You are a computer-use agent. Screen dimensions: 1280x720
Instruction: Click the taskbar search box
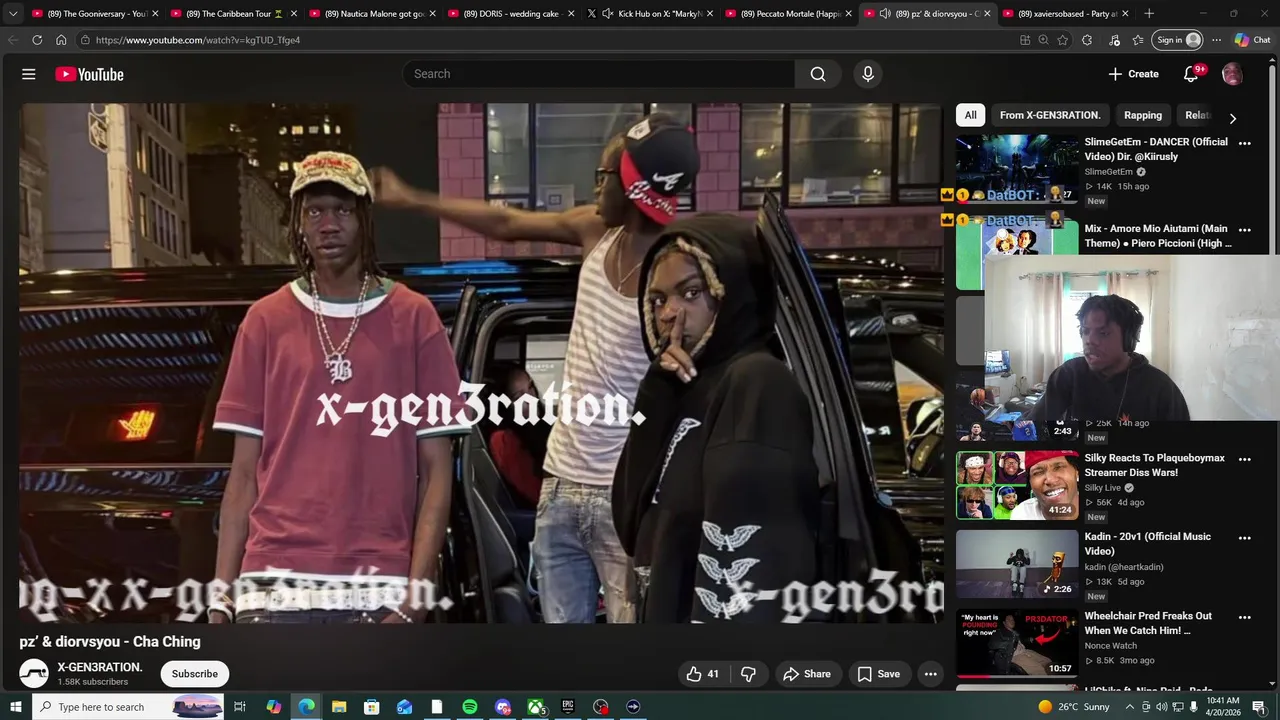[x=127, y=707]
